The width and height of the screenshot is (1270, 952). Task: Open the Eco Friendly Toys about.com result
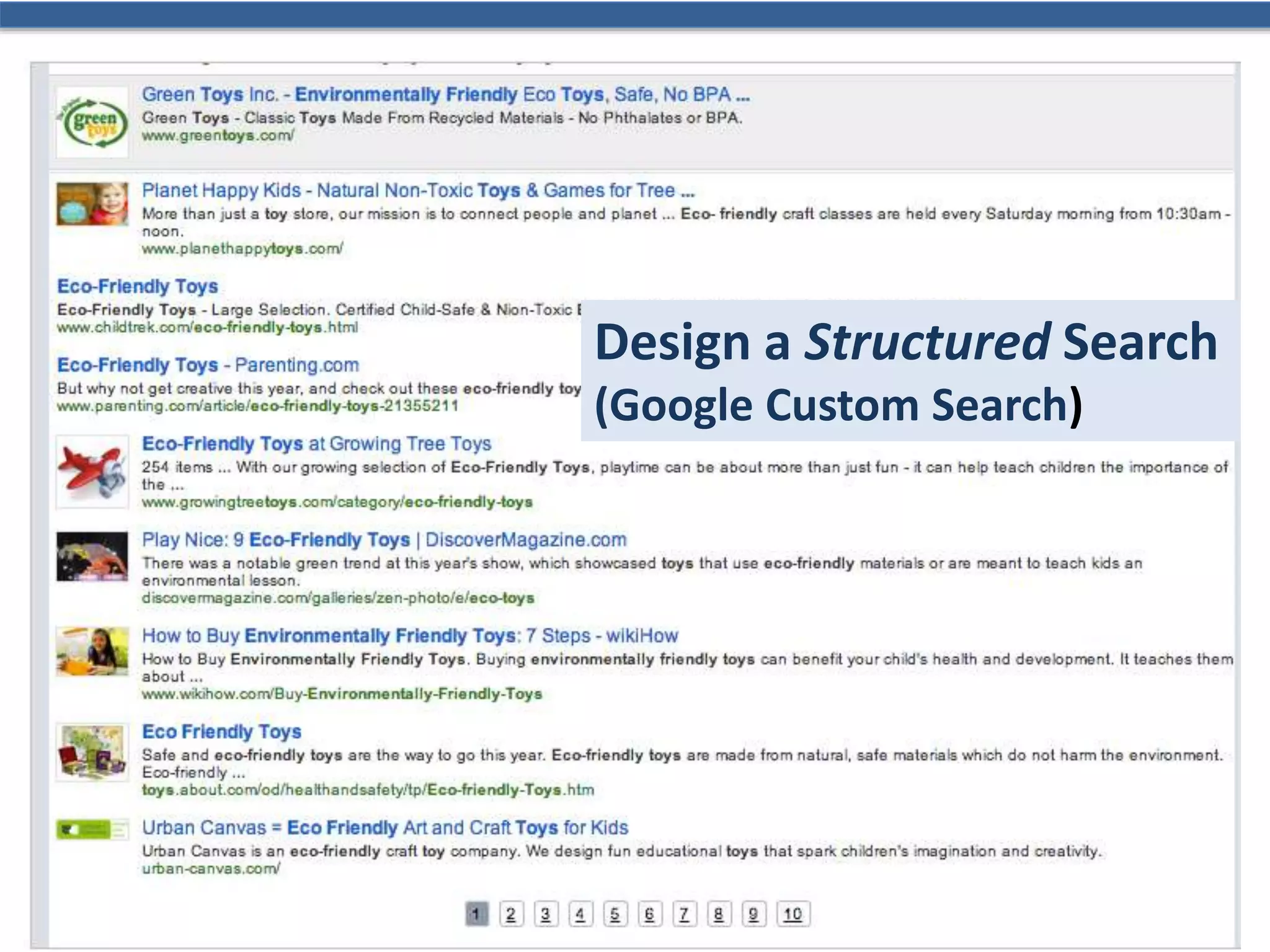(x=221, y=732)
